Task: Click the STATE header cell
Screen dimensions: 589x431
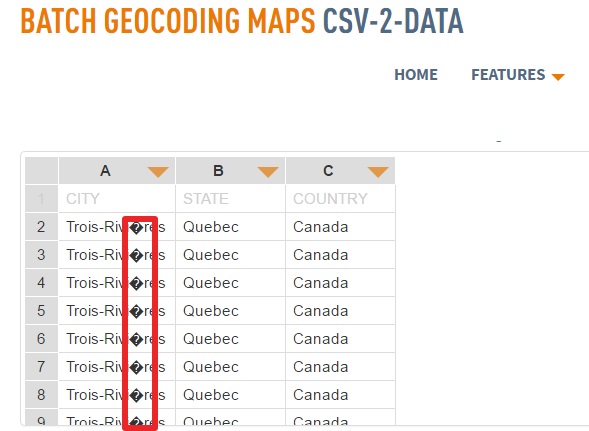Action: [230, 199]
